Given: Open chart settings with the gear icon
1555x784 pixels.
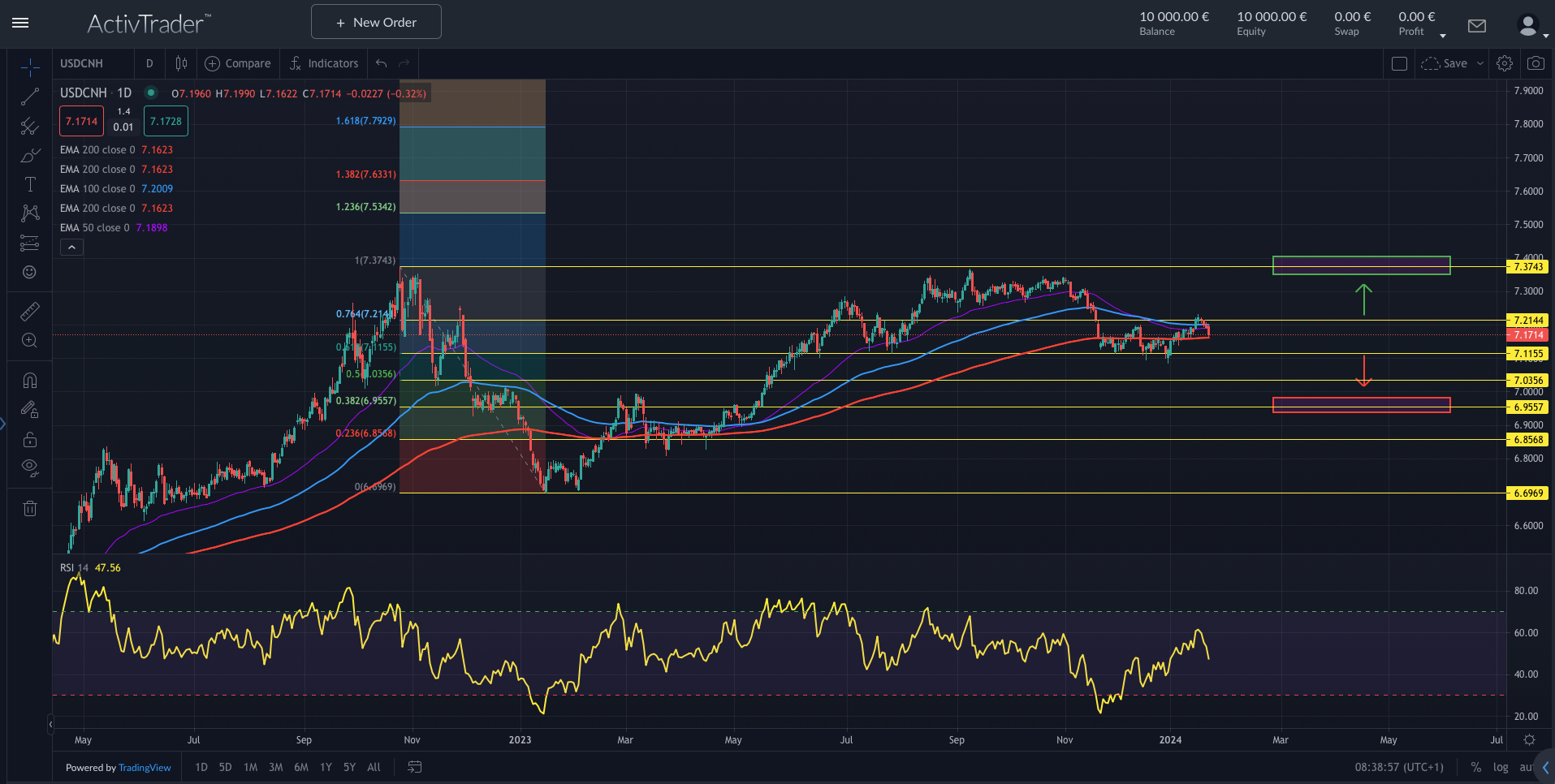Looking at the screenshot, I should [1504, 62].
